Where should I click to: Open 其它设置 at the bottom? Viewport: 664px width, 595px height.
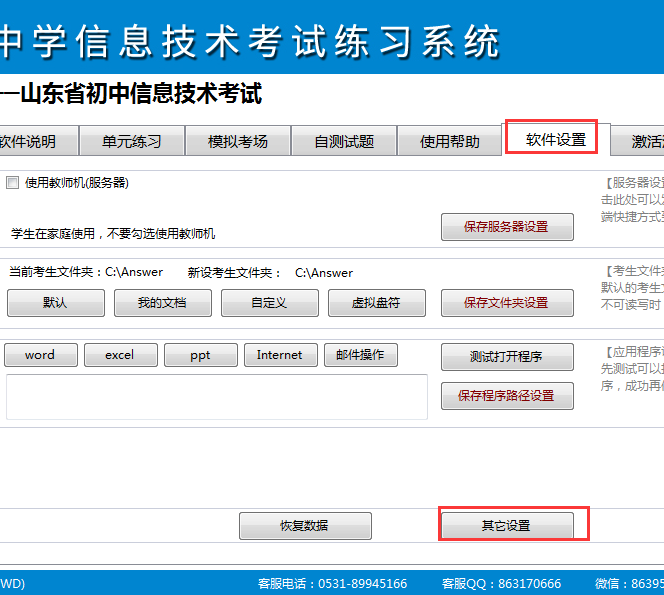pos(507,525)
